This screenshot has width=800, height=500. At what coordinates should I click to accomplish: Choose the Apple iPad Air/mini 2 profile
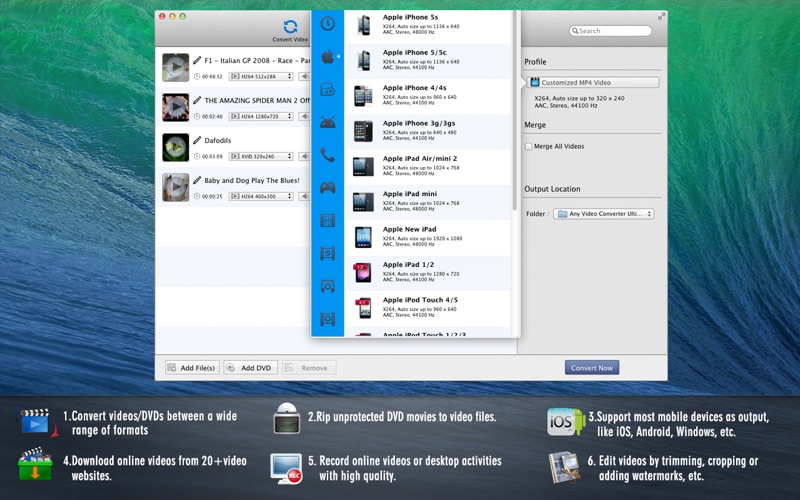coord(428,167)
